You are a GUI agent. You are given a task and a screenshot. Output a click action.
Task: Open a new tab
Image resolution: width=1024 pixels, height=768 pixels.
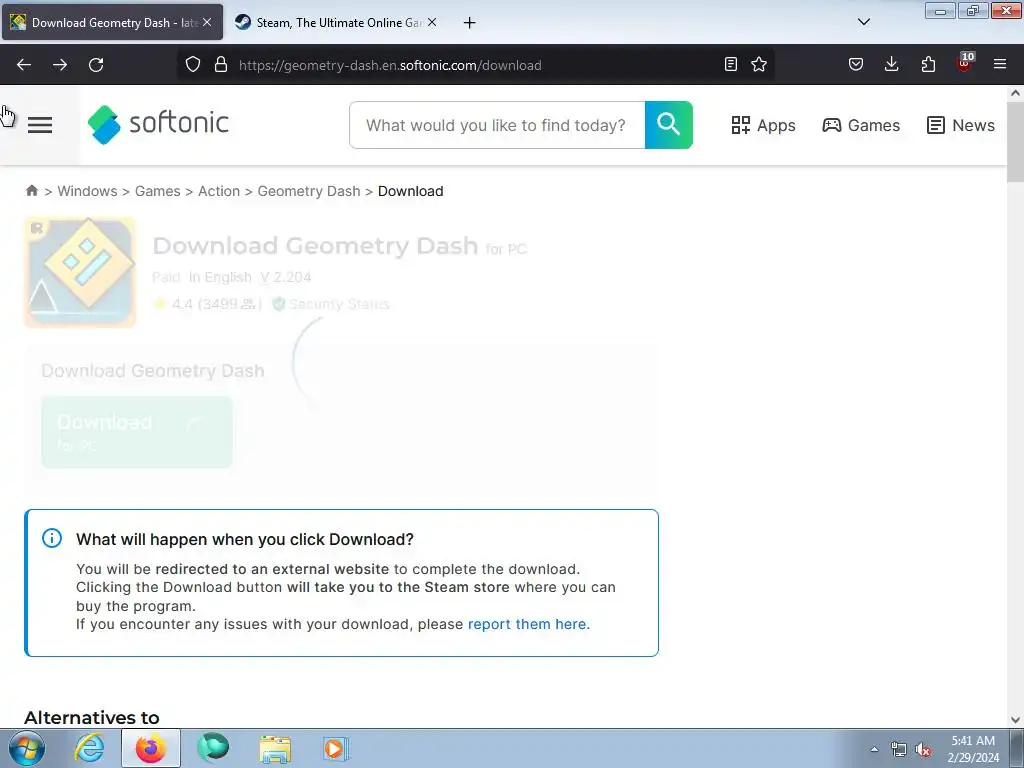point(470,23)
